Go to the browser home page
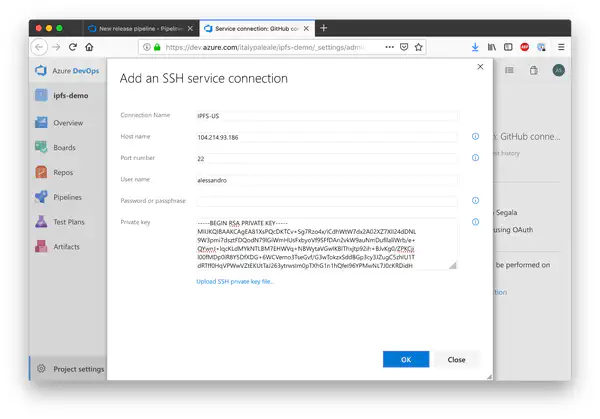 [x=91, y=46]
